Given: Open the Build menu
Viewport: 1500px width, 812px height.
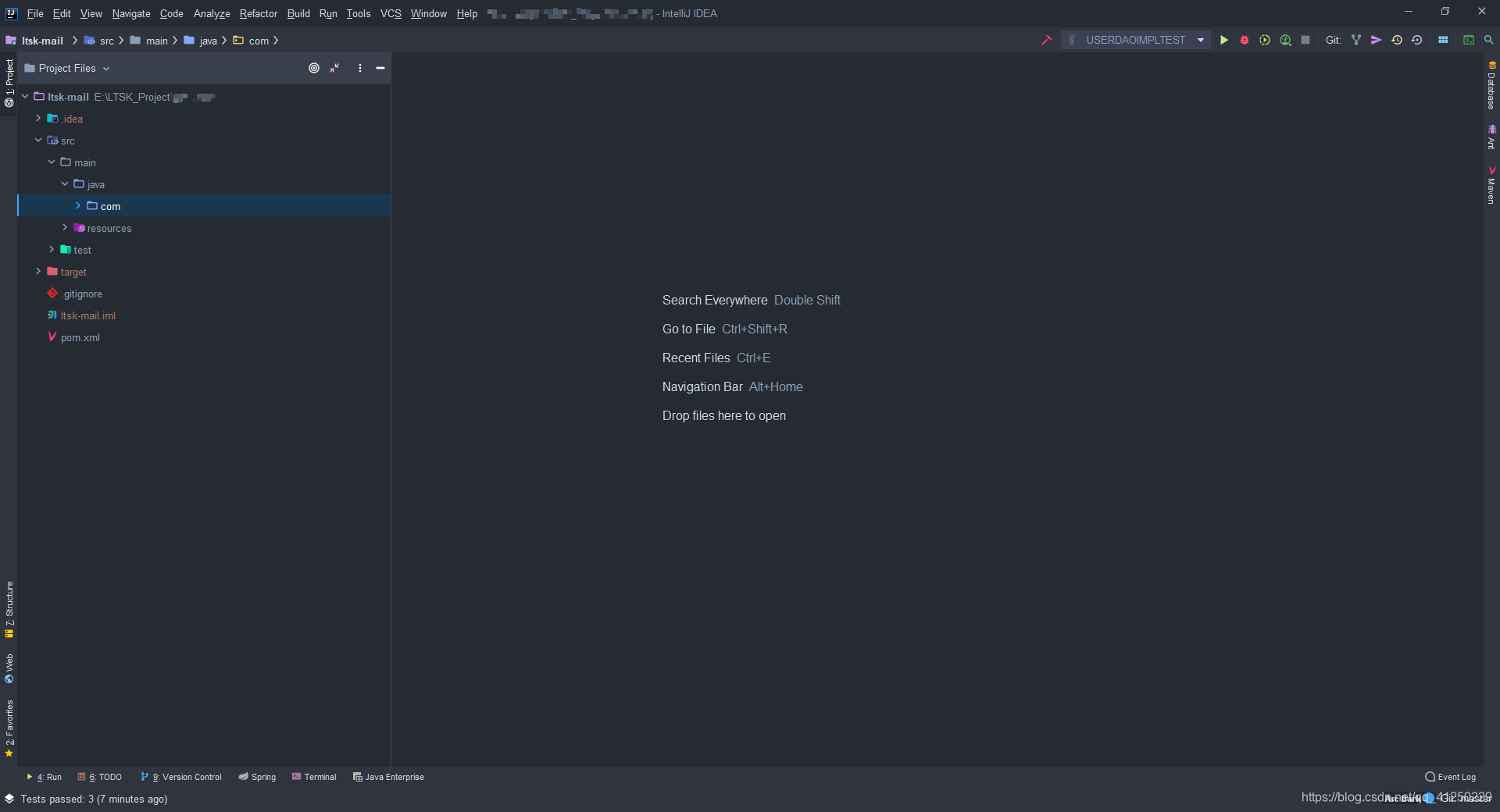Looking at the screenshot, I should point(298,13).
